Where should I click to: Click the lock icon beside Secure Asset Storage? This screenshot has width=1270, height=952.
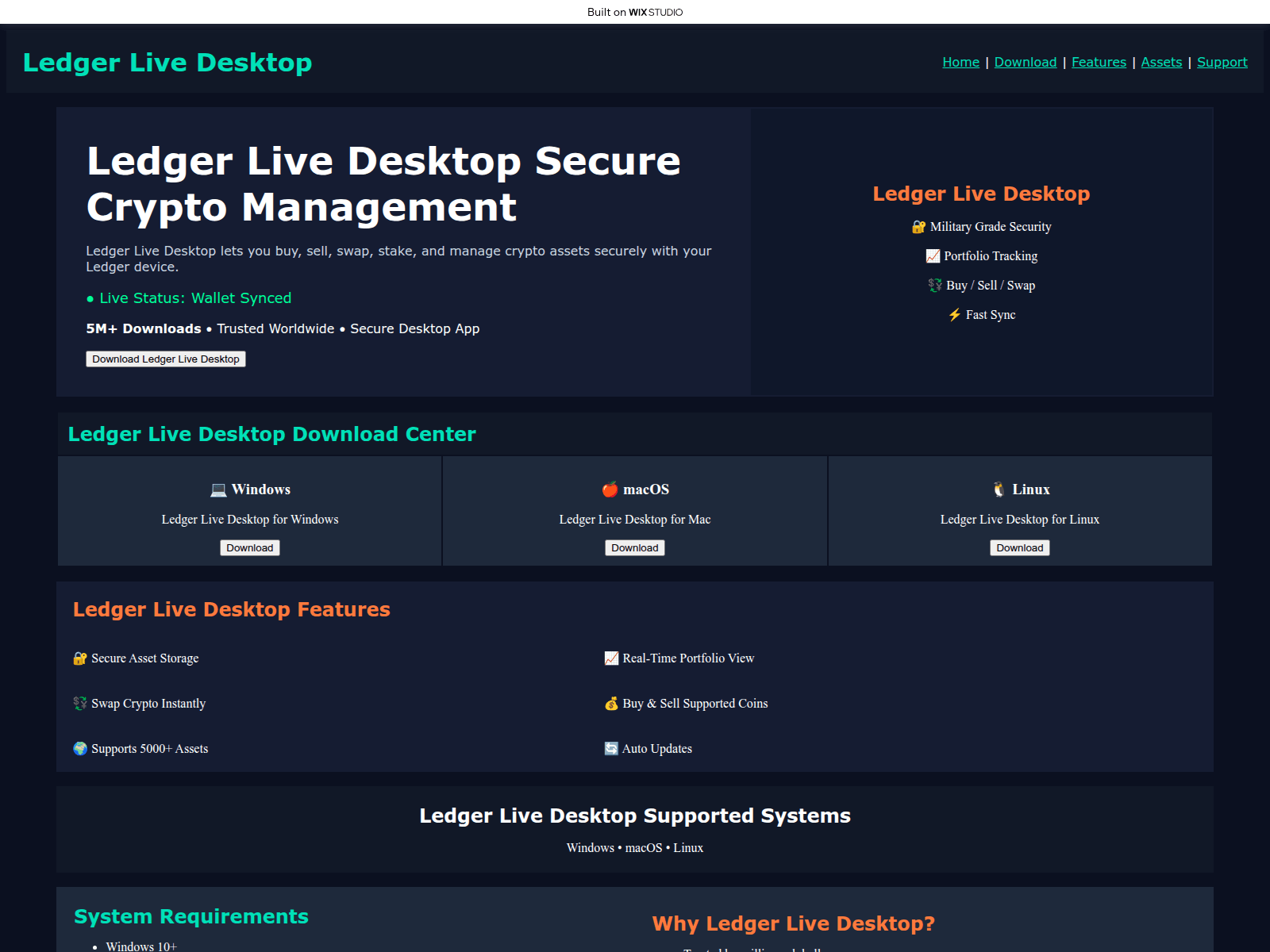(80, 658)
